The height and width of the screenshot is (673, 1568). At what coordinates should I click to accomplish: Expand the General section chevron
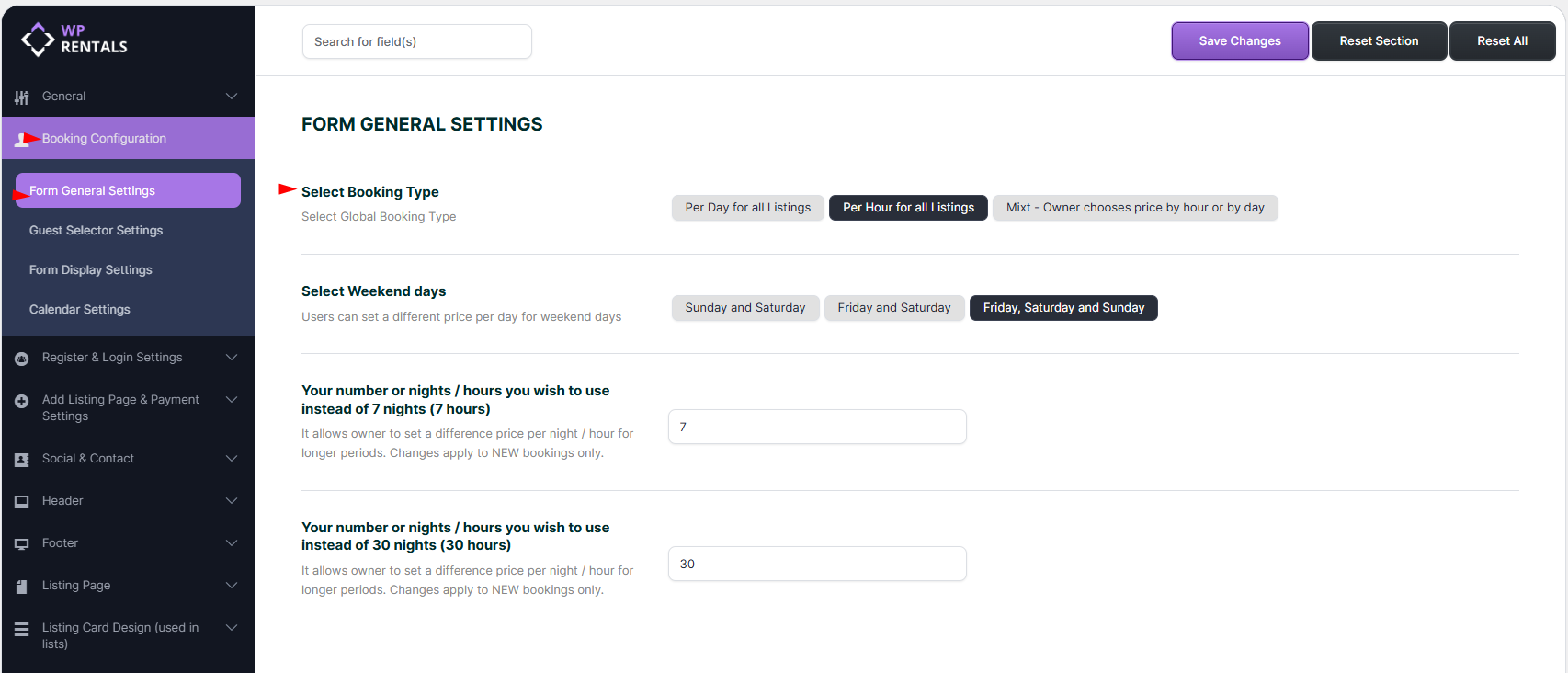coord(232,97)
